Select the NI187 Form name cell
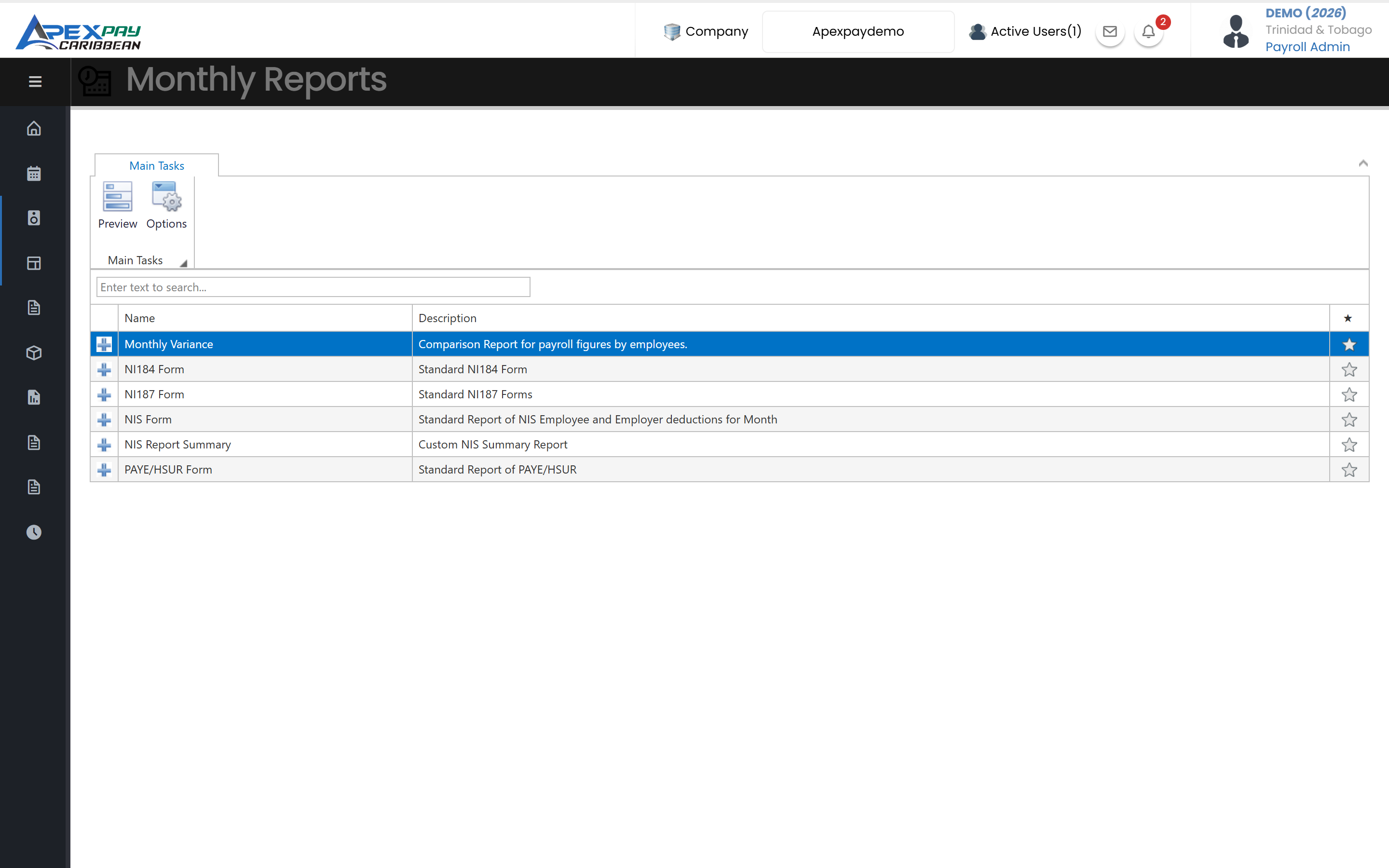The image size is (1389, 868). click(x=265, y=395)
